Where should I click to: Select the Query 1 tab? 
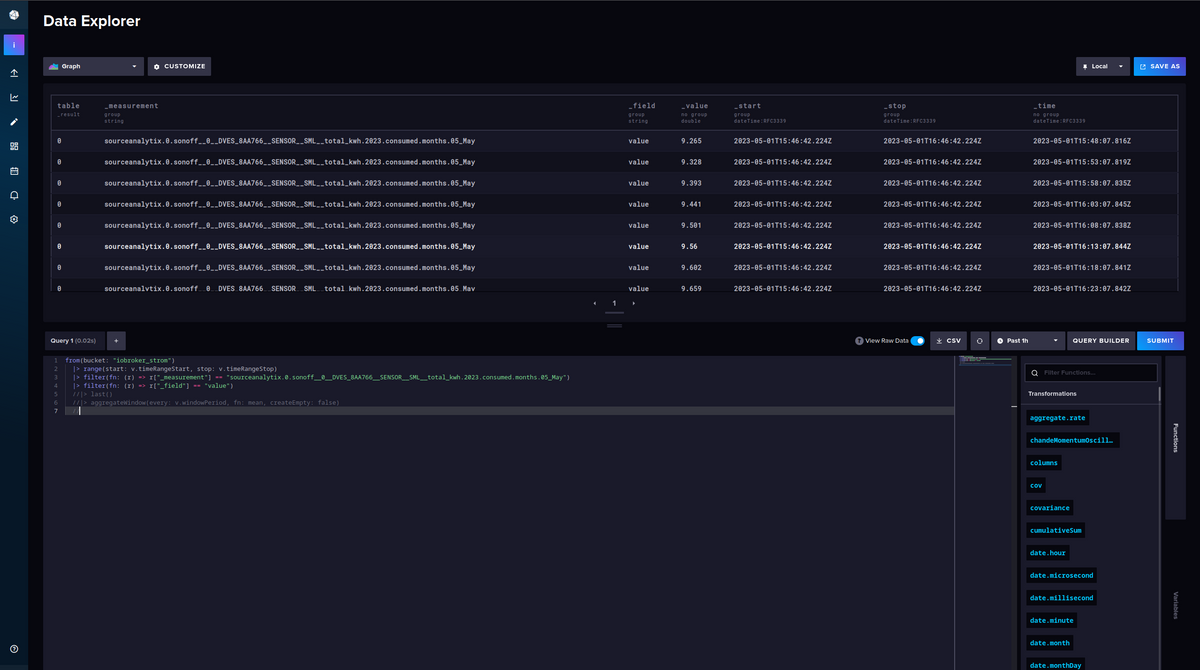(x=74, y=341)
